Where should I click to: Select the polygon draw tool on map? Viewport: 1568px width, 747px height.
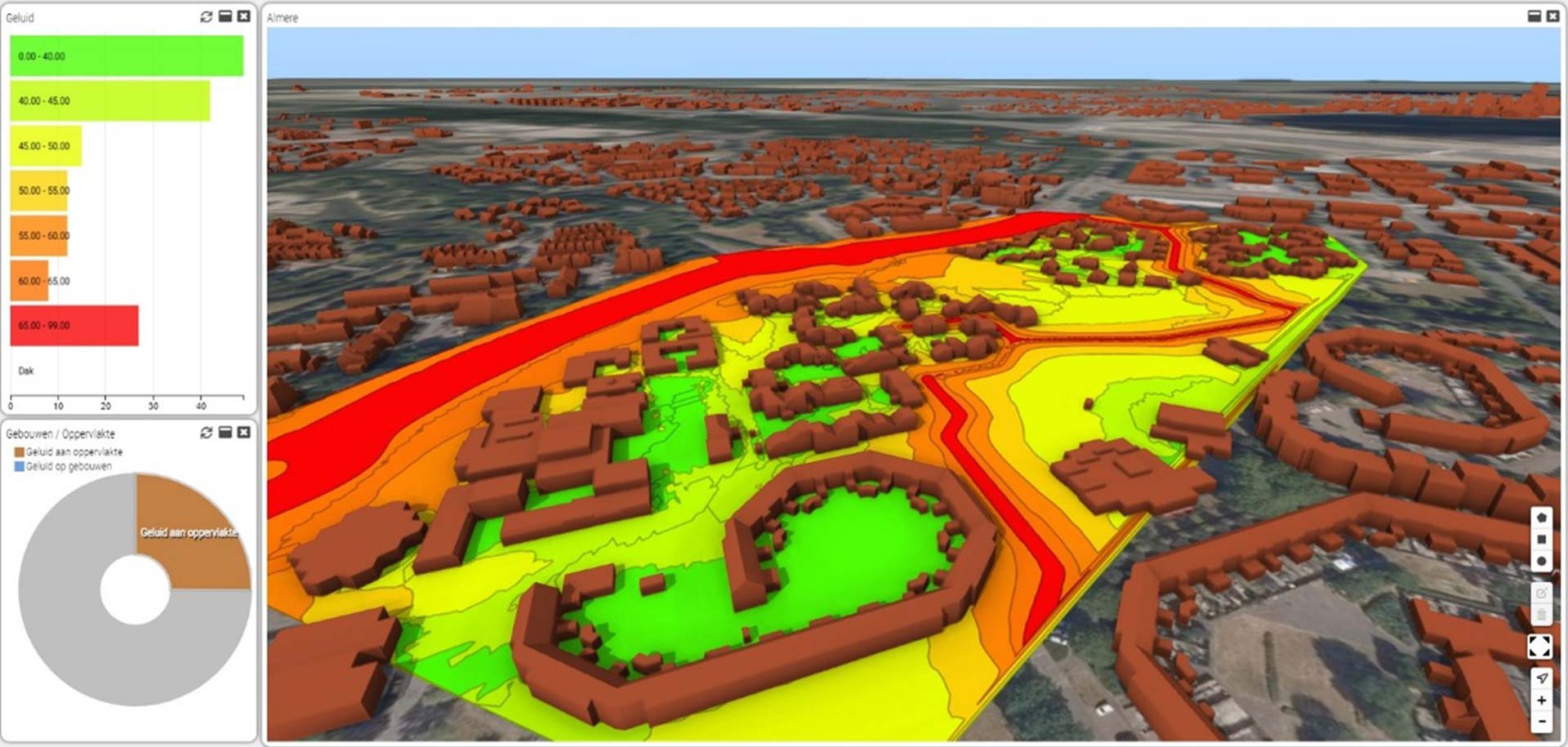pyautogui.click(x=1540, y=518)
